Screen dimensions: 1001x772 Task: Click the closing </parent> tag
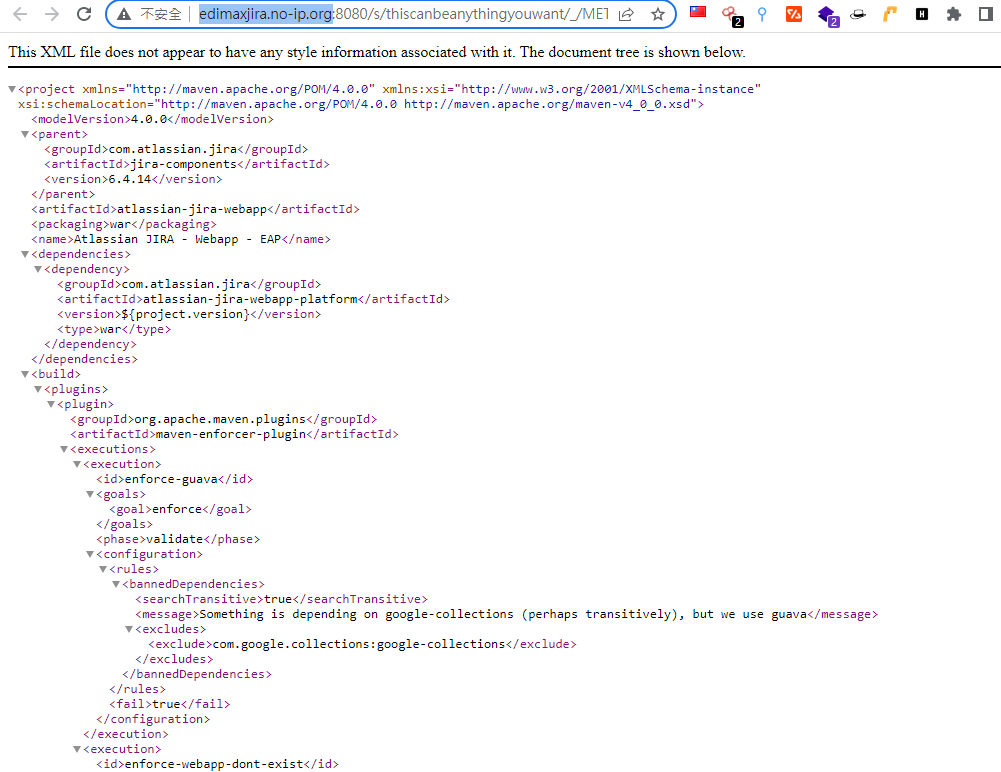(x=63, y=194)
